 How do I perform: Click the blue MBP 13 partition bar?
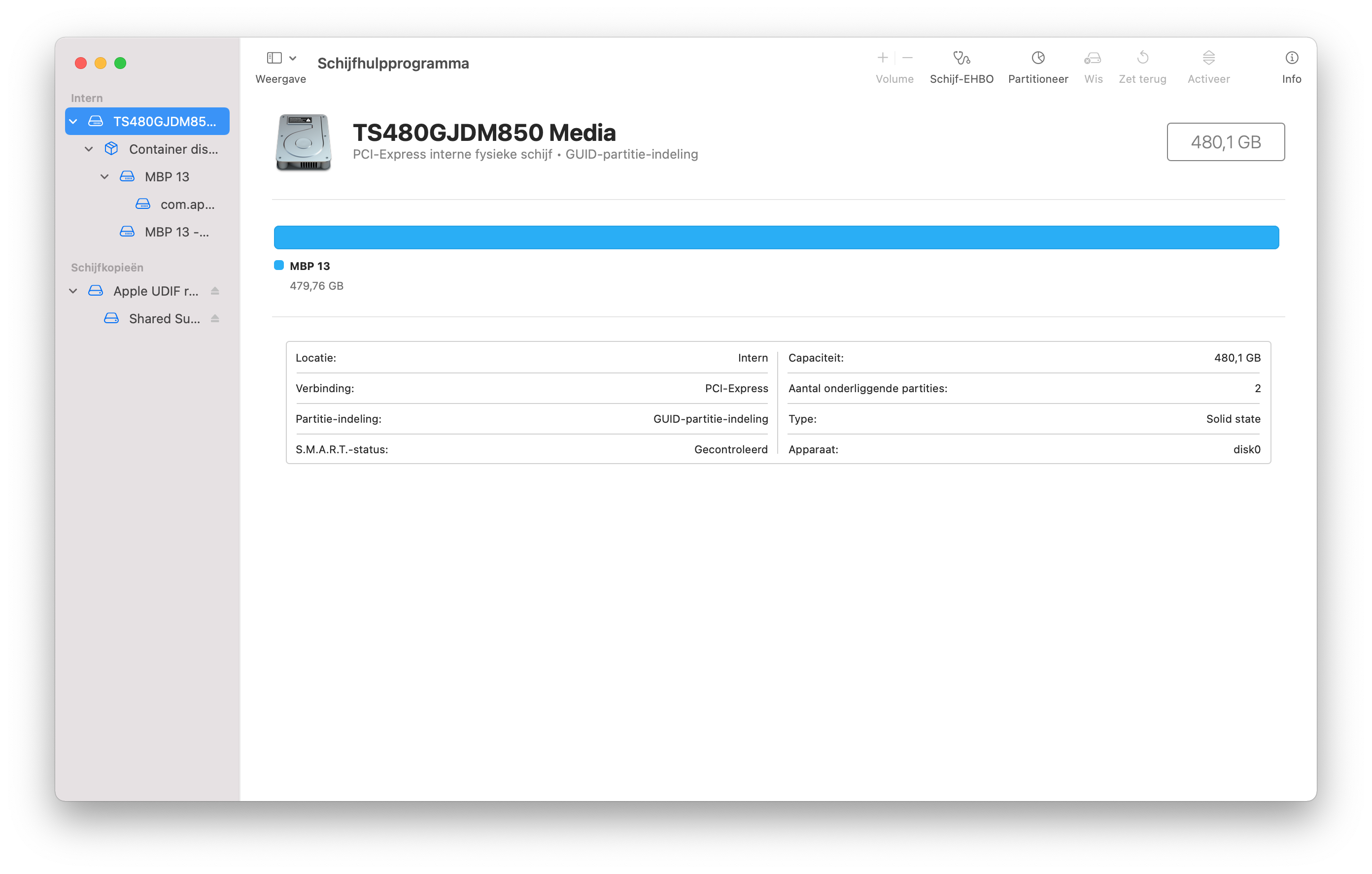point(776,237)
